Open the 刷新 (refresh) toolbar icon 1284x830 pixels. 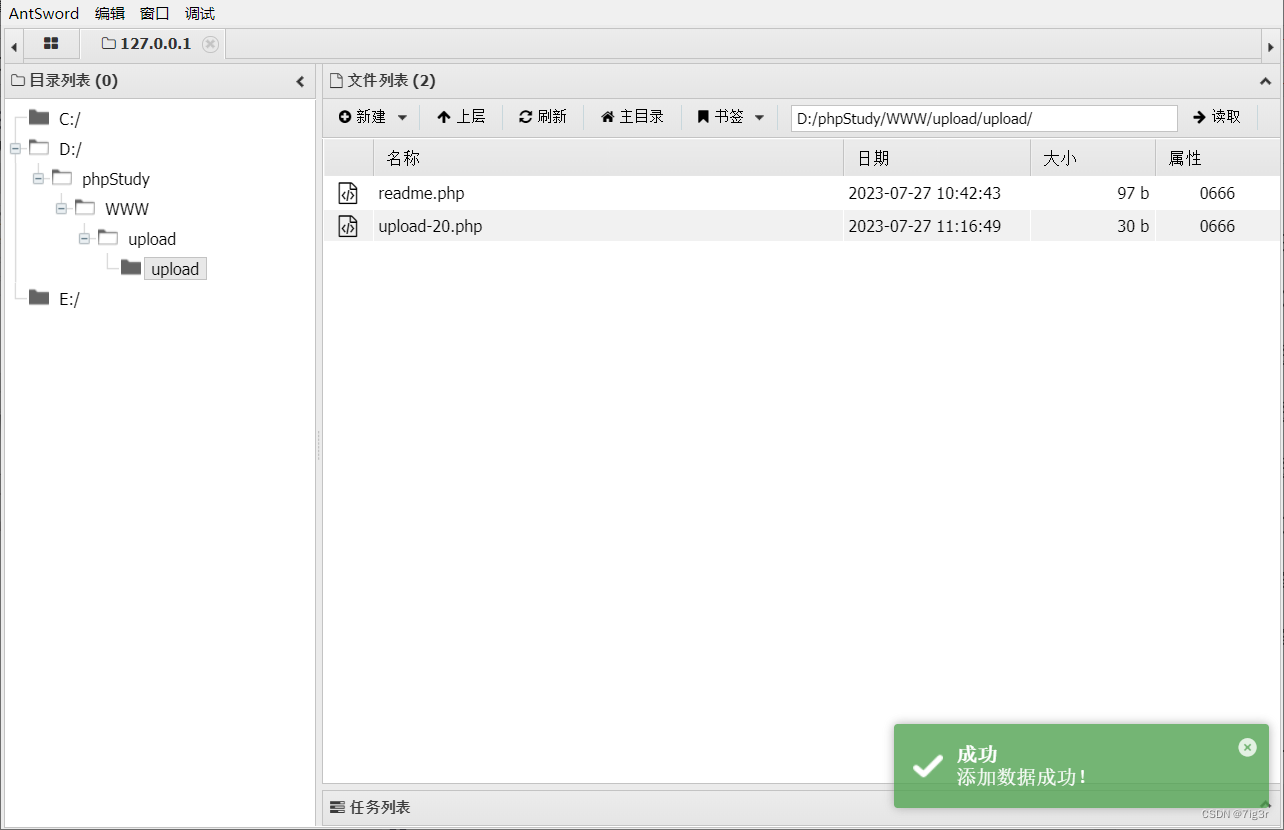[542, 117]
